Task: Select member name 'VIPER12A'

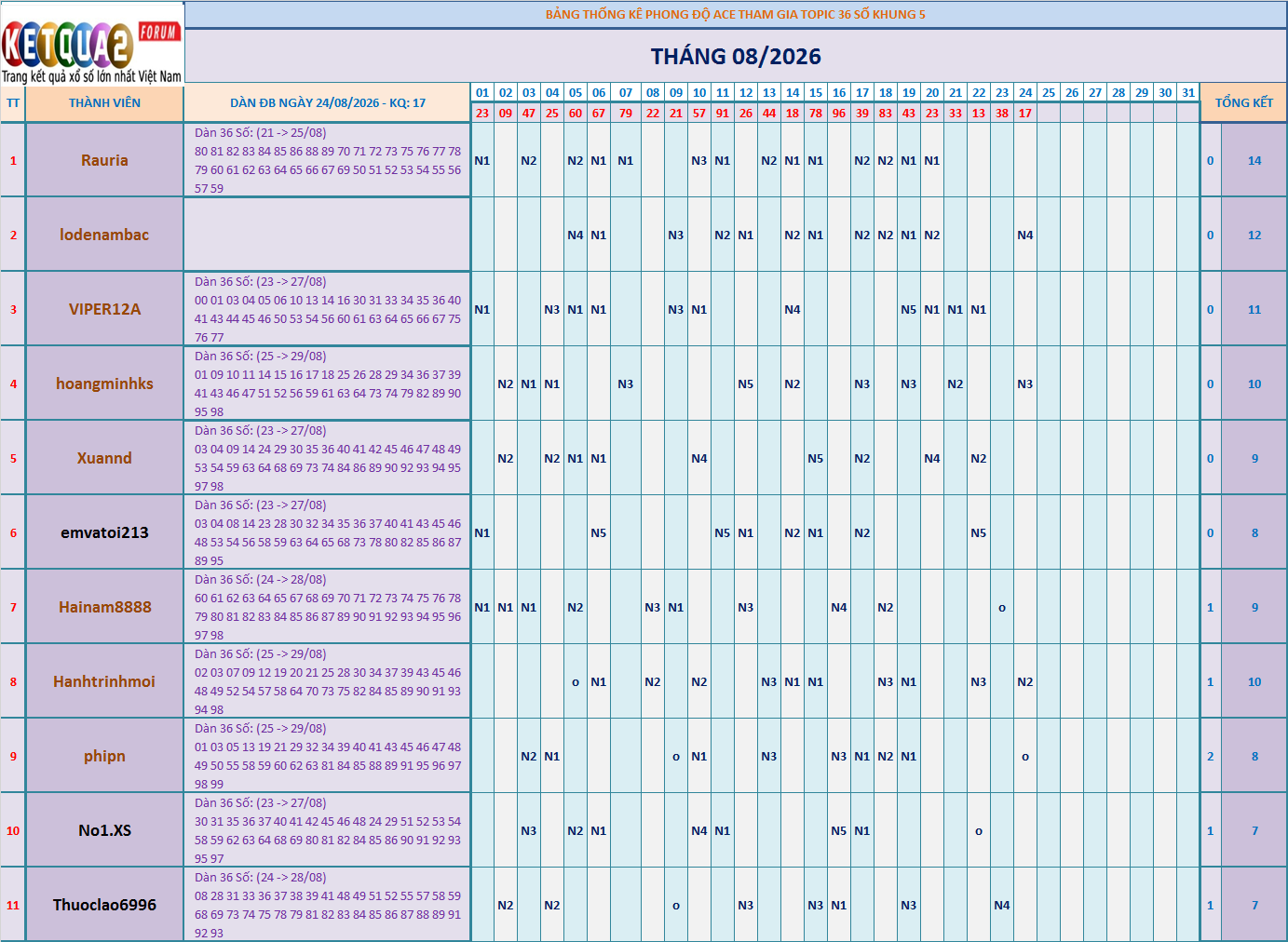Action: [x=104, y=309]
